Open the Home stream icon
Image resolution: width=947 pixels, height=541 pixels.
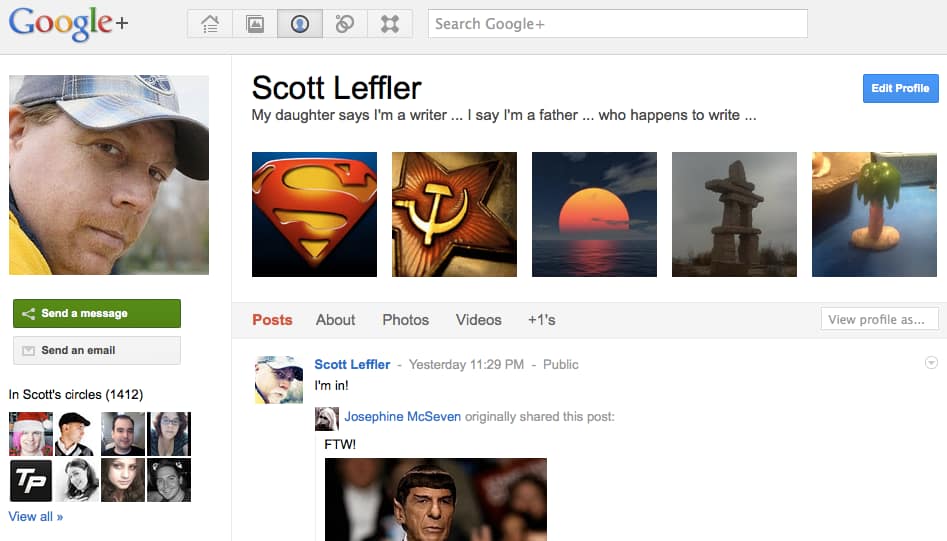[210, 24]
